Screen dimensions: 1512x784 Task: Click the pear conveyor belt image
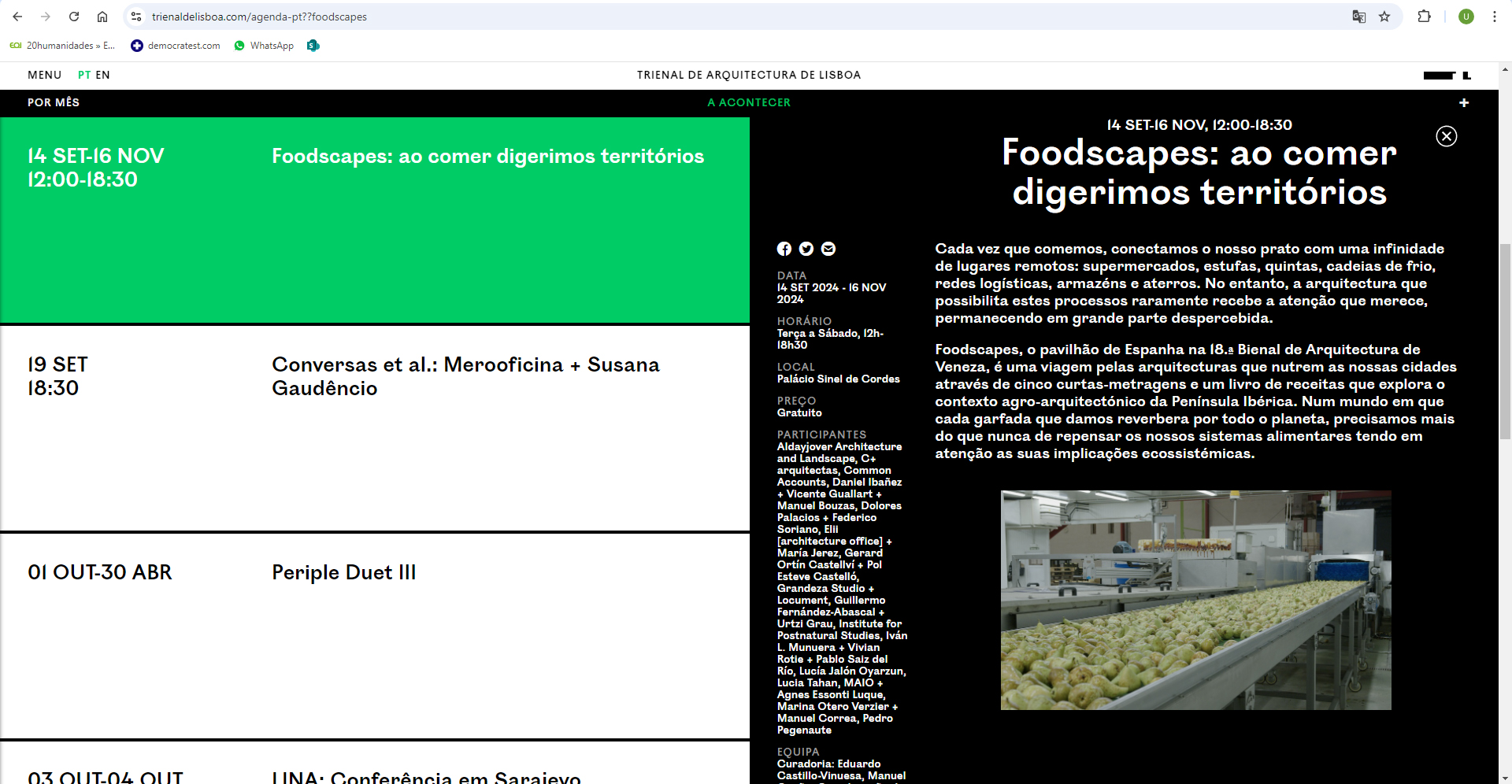point(1195,600)
